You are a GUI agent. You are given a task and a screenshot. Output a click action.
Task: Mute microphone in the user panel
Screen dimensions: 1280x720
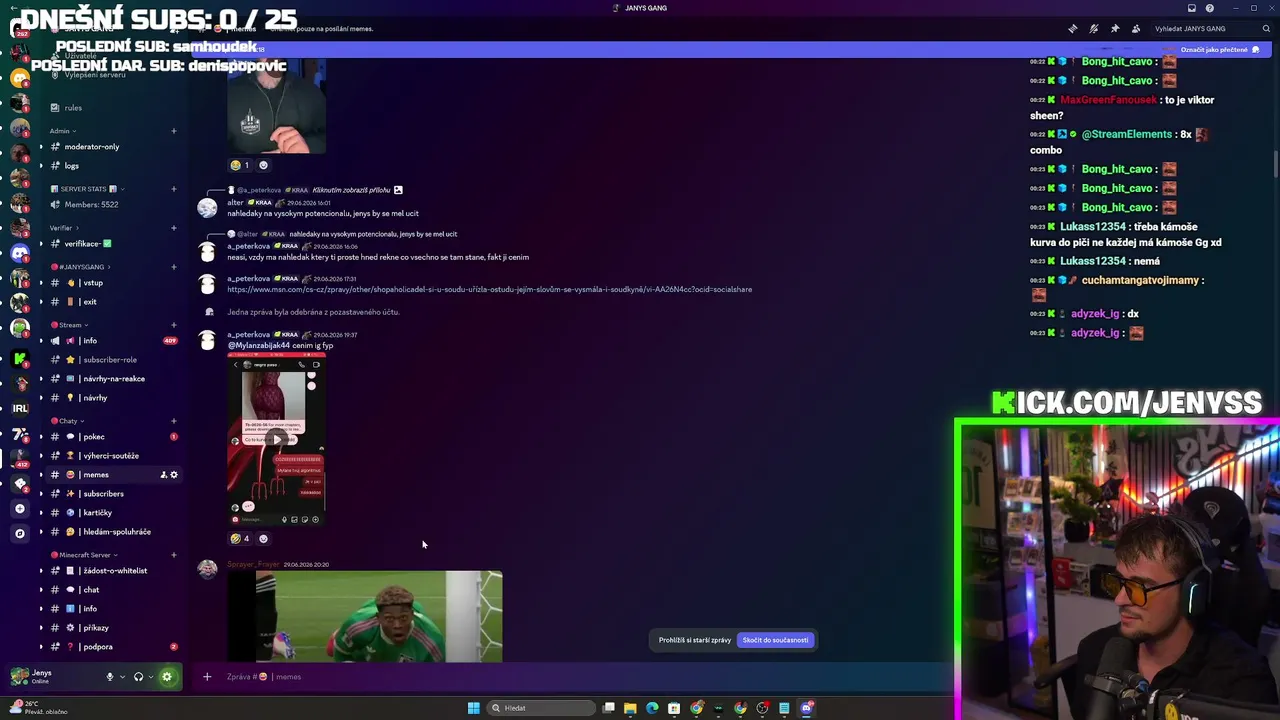point(110,677)
